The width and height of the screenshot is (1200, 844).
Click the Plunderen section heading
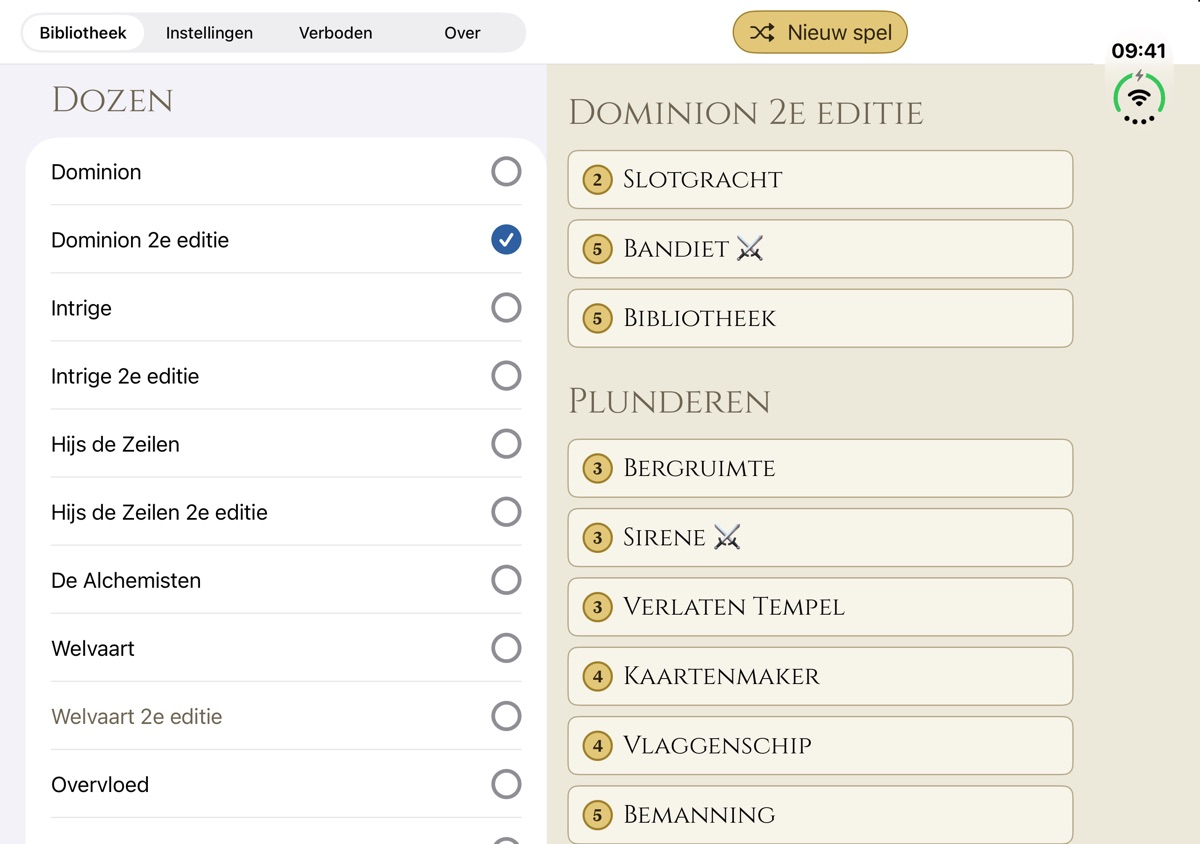pos(669,402)
